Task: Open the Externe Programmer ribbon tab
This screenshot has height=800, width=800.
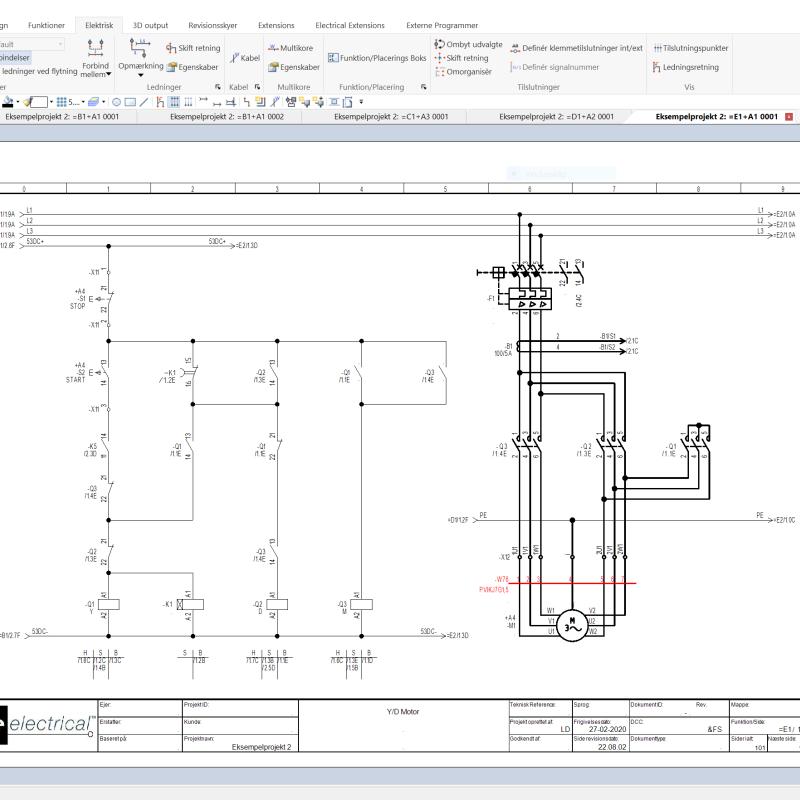Action: pyautogui.click(x=442, y=25)
